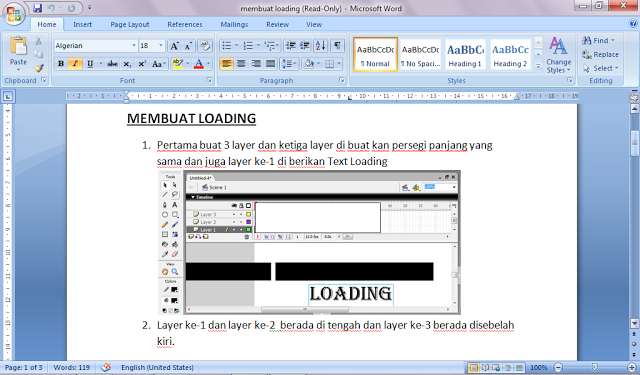Screen dimensions: 640x375
Task: Open the References tab
Action: 184,24
